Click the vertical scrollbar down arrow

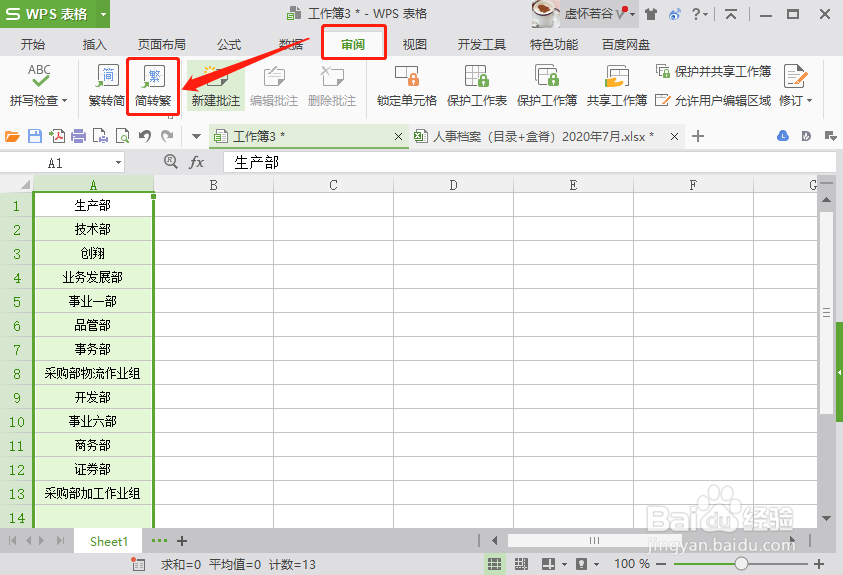pos(826,519)
